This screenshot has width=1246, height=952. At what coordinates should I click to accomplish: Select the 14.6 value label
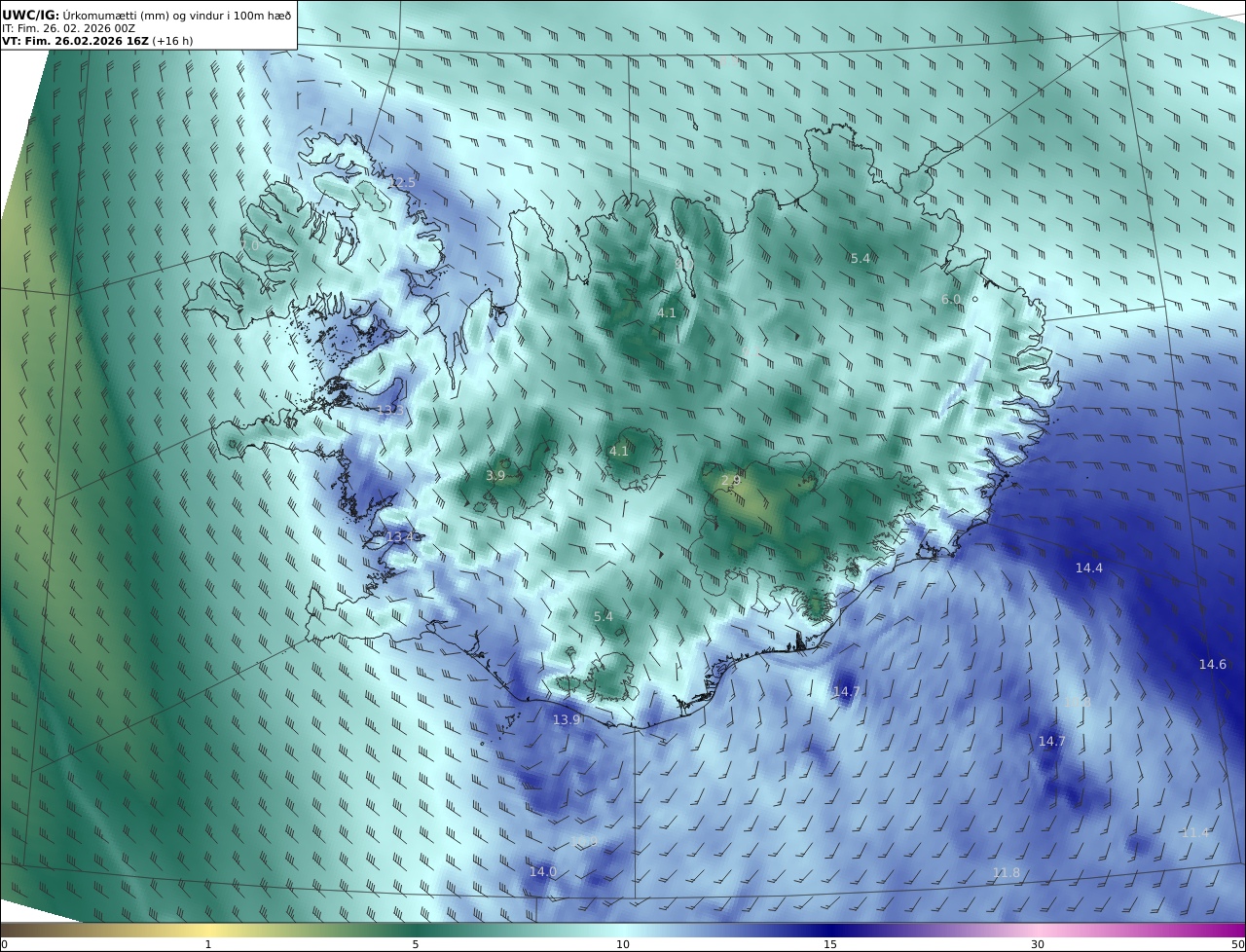[x=1213, y=664]
